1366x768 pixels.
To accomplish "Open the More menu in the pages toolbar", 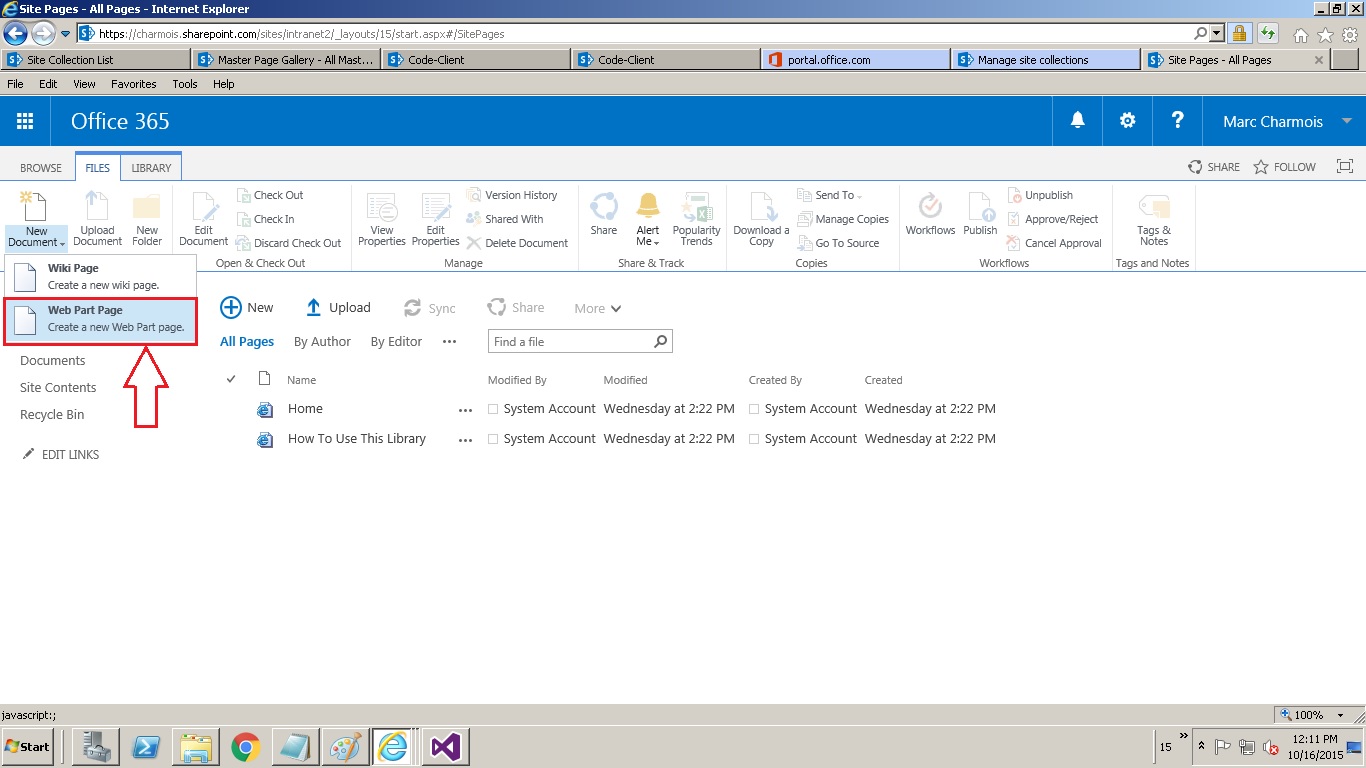I will tap(596, 308).
